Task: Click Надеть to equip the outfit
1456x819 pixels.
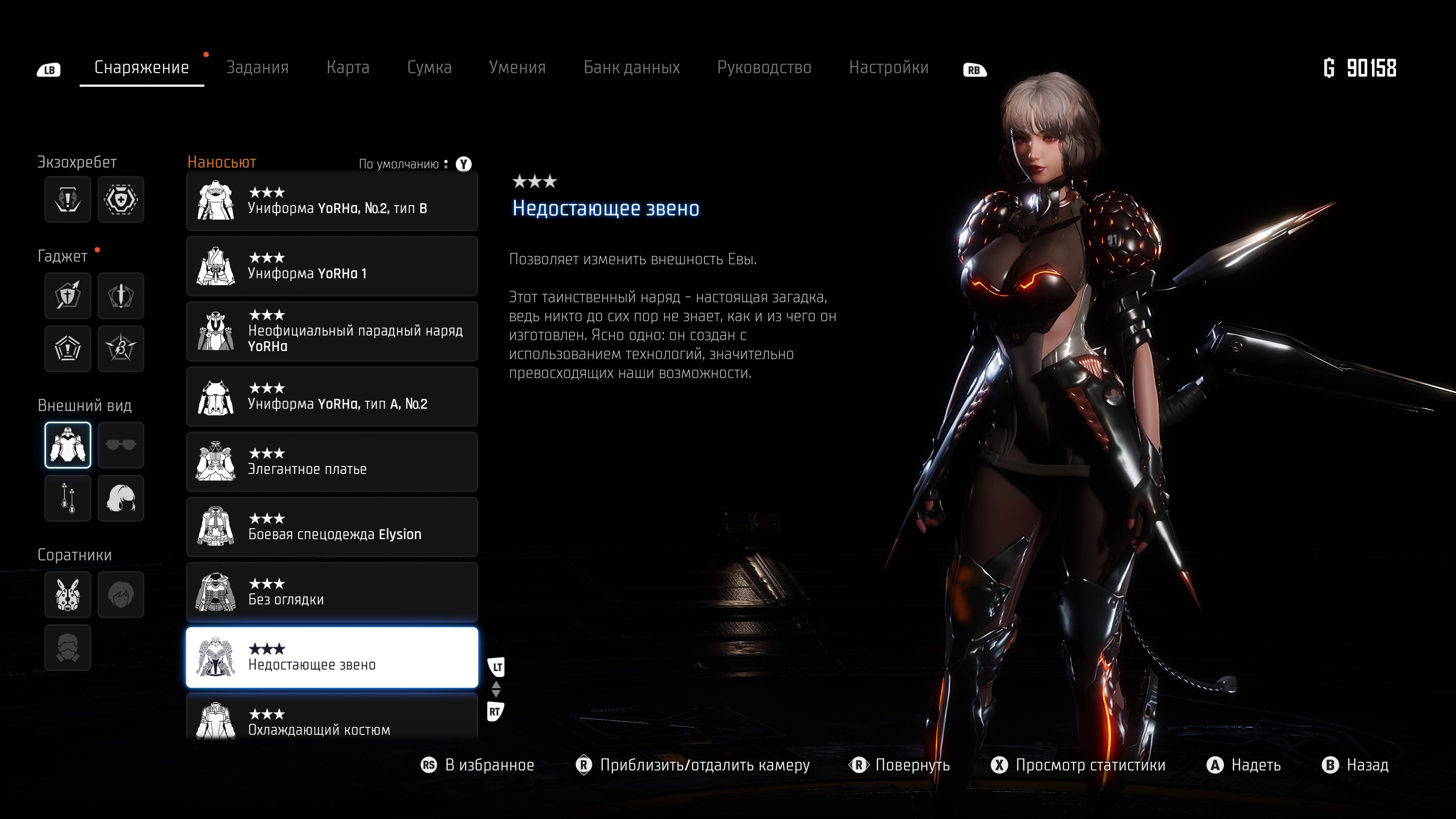Action: (1244, 765)
